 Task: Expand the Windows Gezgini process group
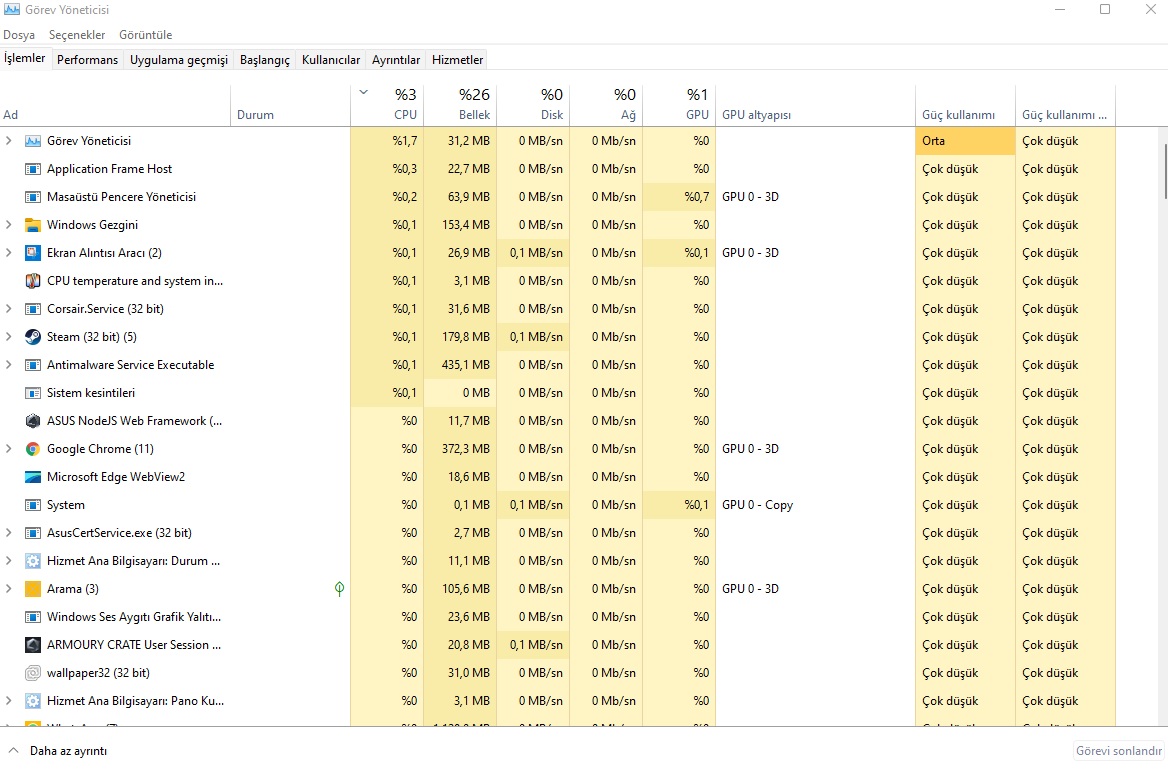[x=9, y=225]
